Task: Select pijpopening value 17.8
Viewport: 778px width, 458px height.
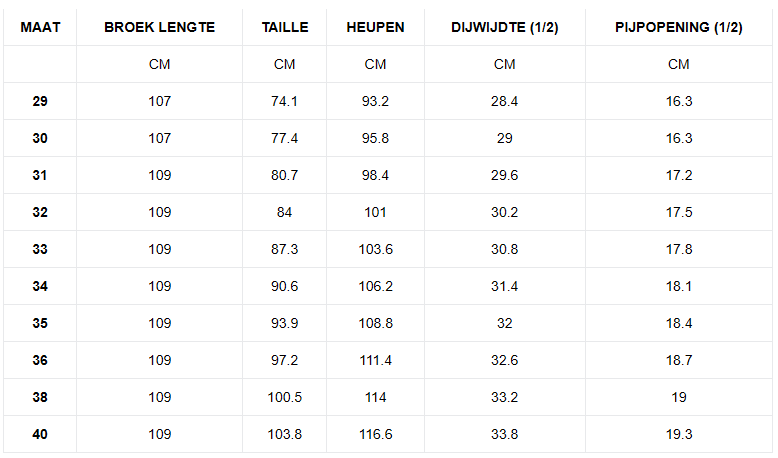Action: coord(679,249)
